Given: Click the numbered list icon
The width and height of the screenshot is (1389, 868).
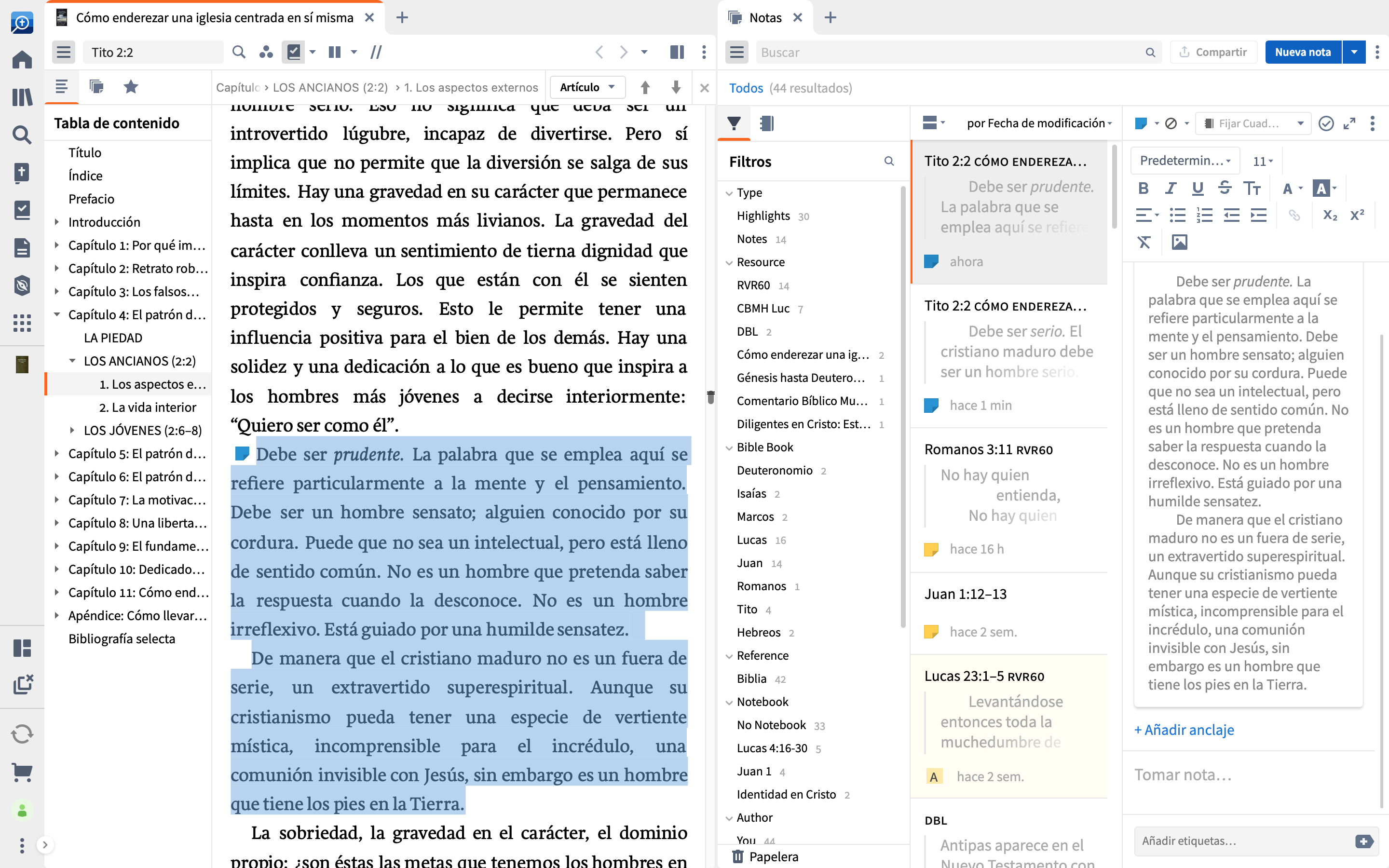Looking at the screenshot, I should [x=1204, y=215].
